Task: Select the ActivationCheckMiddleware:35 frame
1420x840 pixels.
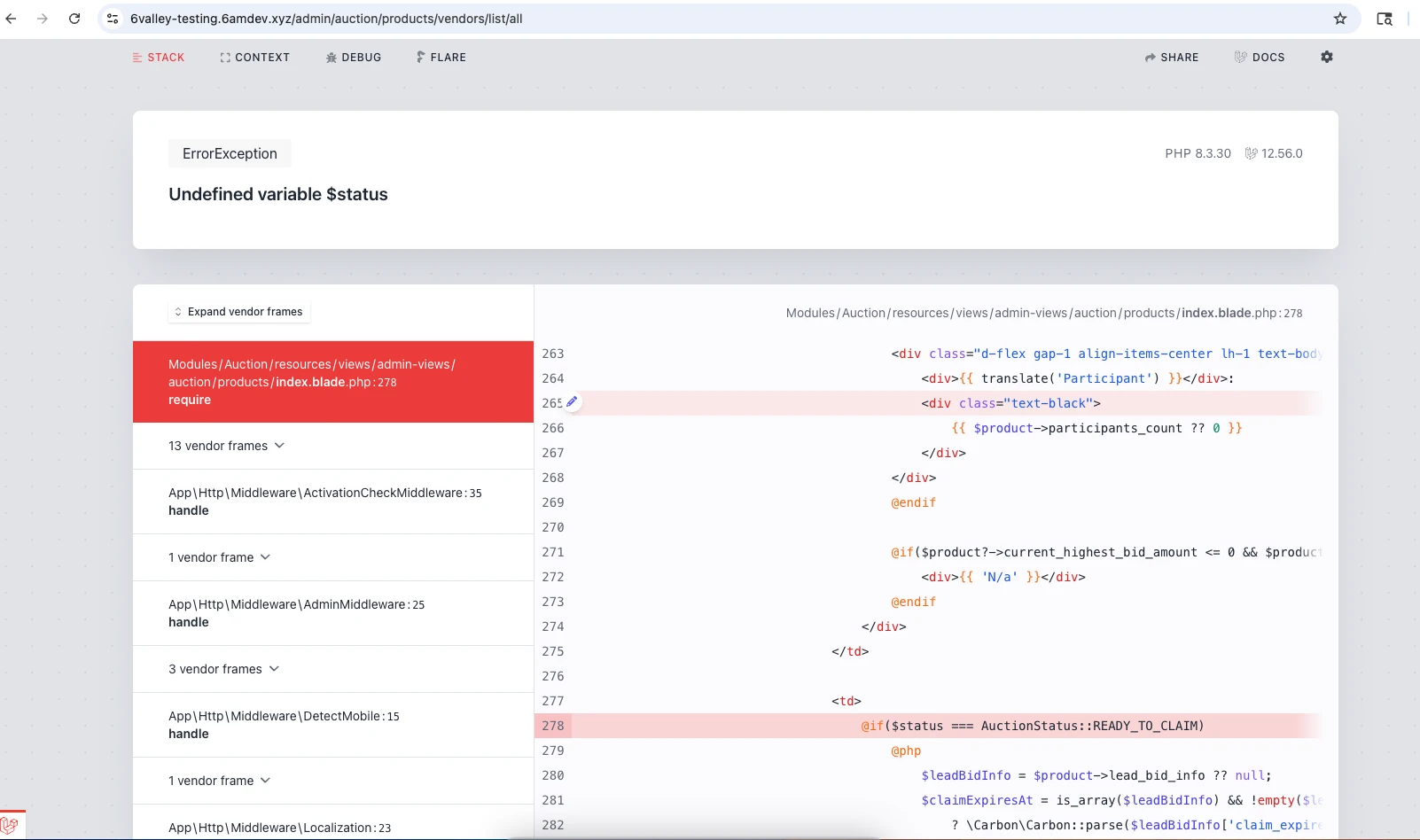Action: coord(333,502)
